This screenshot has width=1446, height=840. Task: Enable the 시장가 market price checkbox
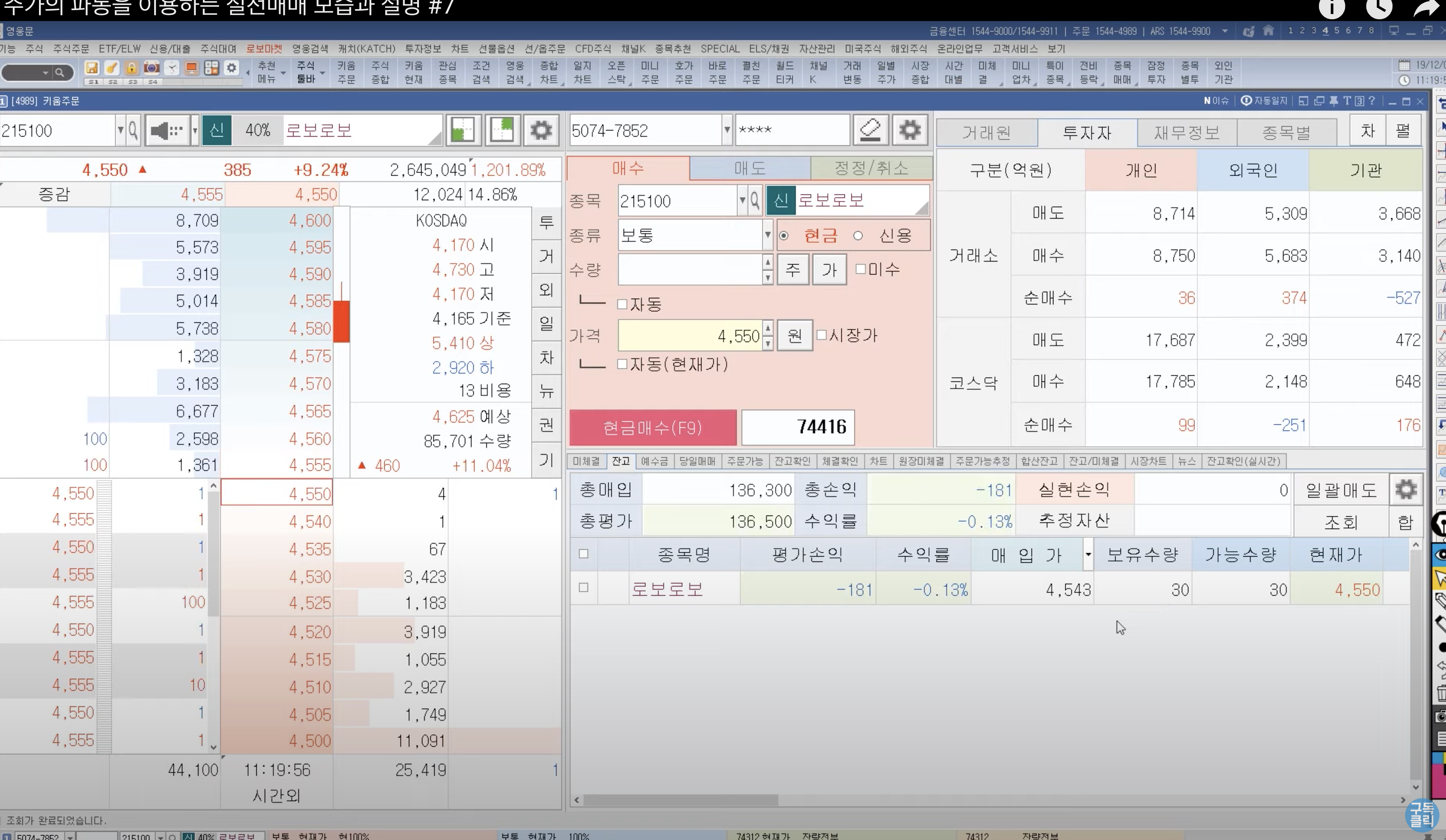pyautogui.click(x=822, y=335)
